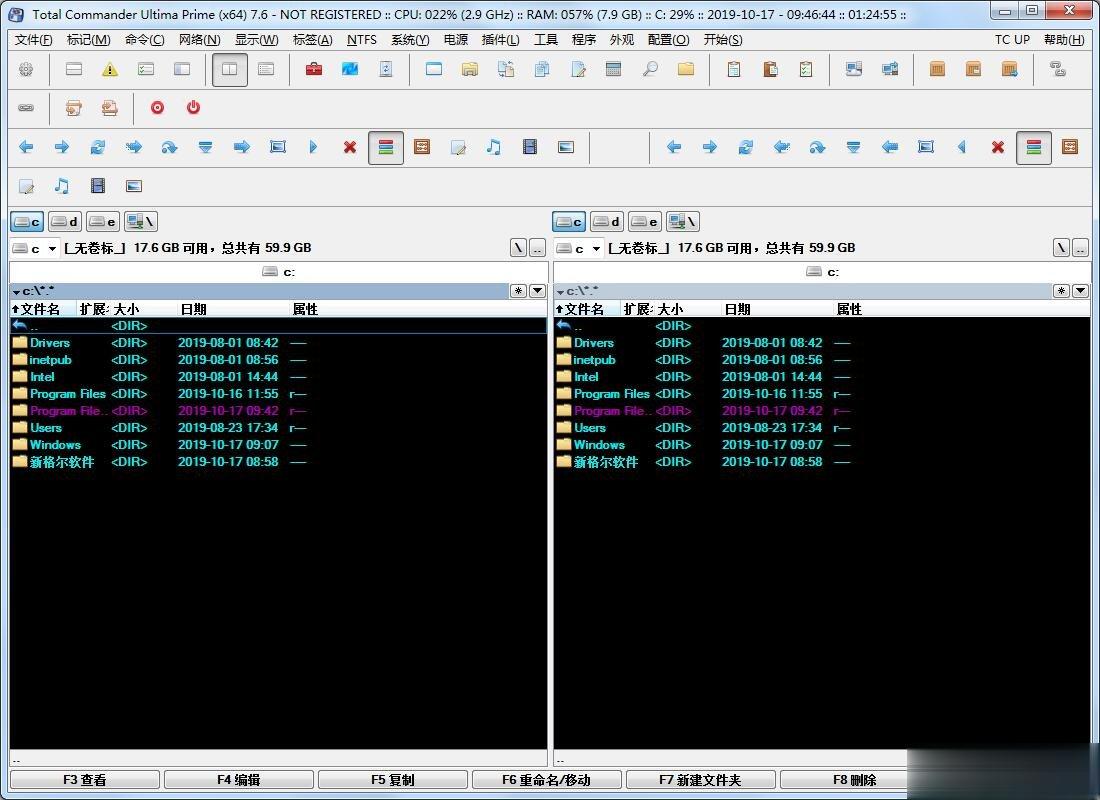Toggle the two-panel vertical layout button

coord(229,69)
